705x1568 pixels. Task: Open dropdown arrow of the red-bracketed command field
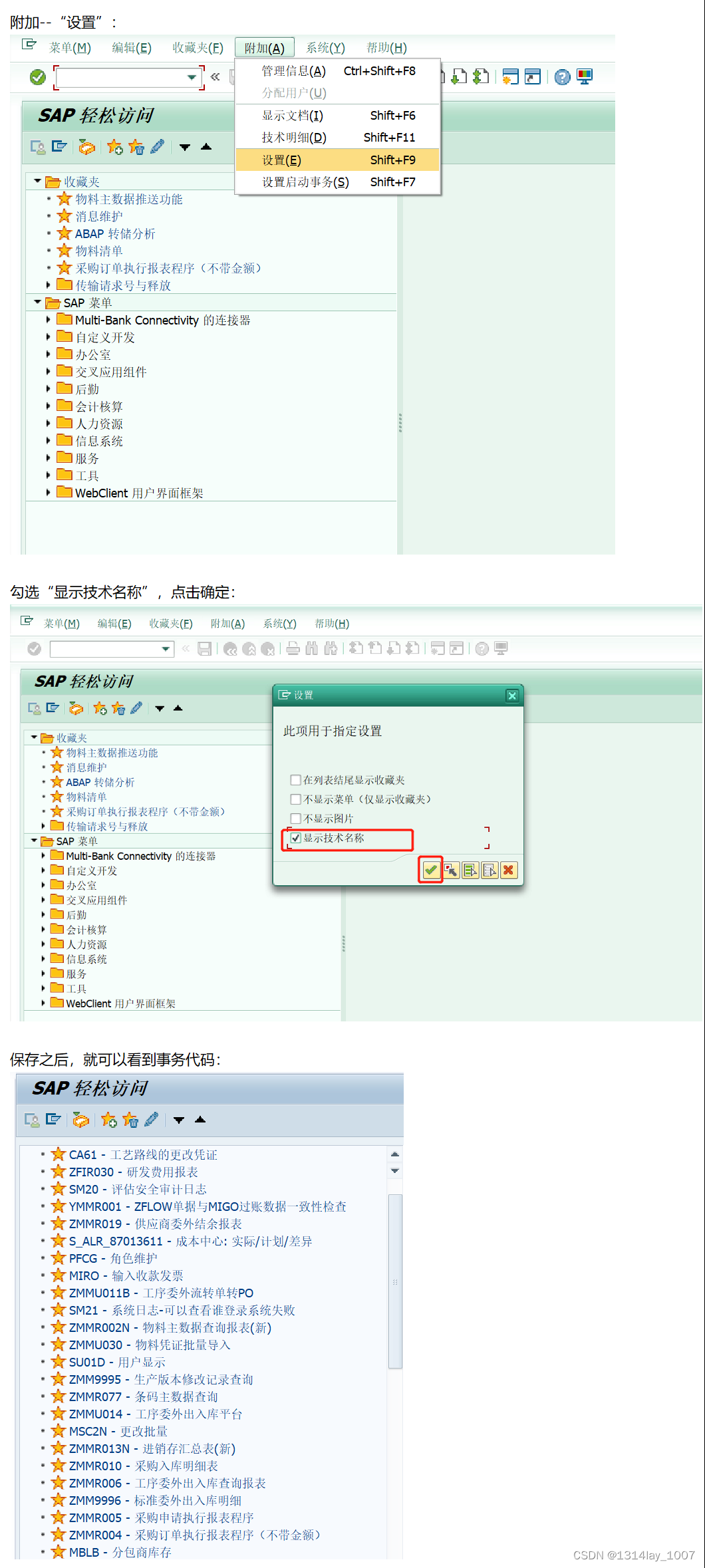[192, 78]
